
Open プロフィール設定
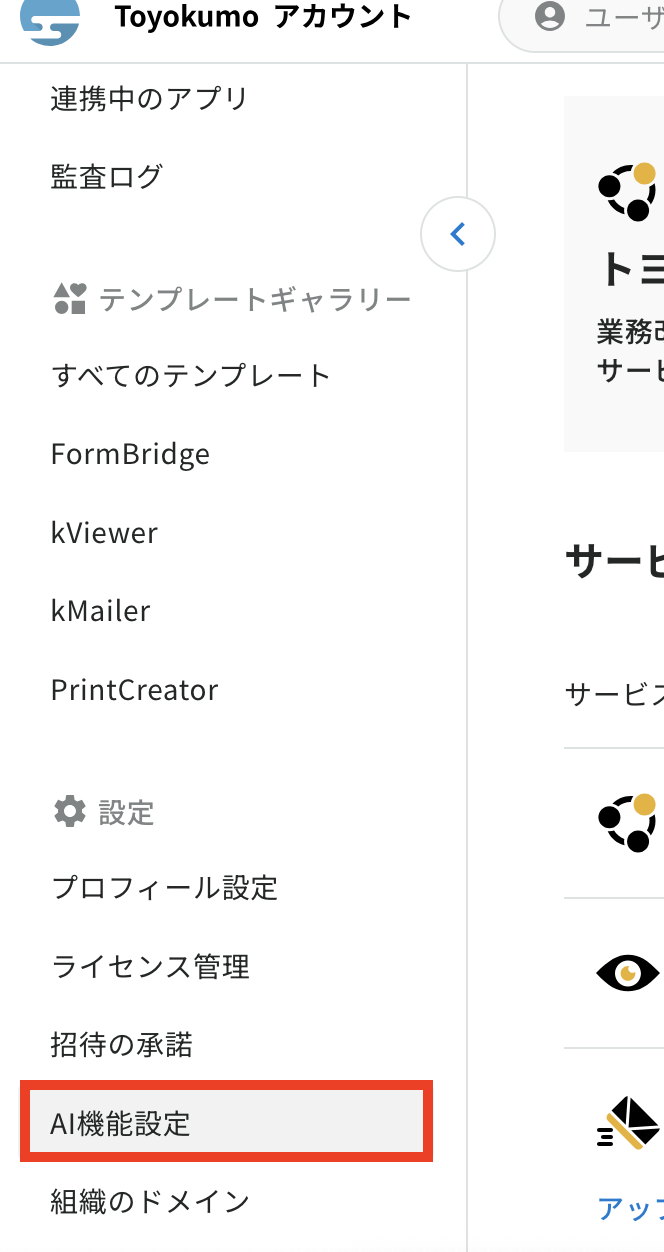click(x=164, y=888)
